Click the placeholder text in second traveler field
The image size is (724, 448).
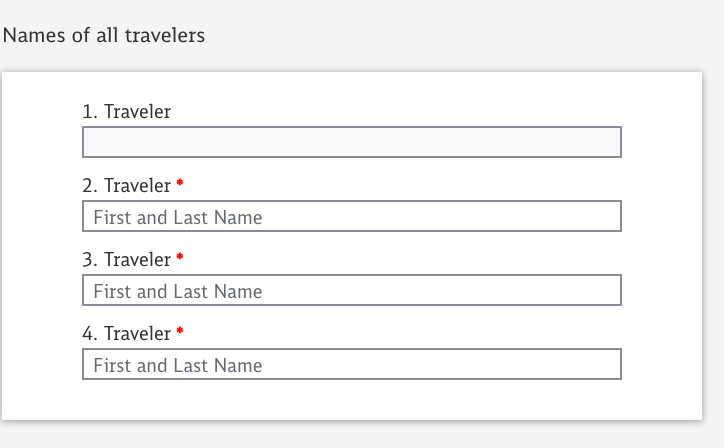[x=178, y=217]
